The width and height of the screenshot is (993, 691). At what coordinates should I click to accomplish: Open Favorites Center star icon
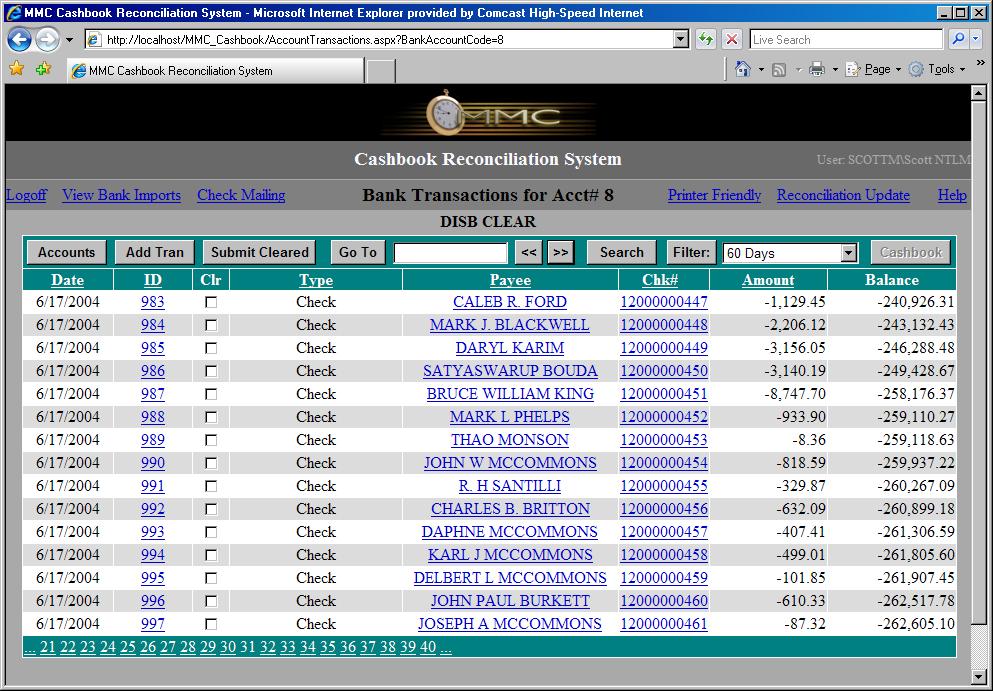(x=16, y=69)
